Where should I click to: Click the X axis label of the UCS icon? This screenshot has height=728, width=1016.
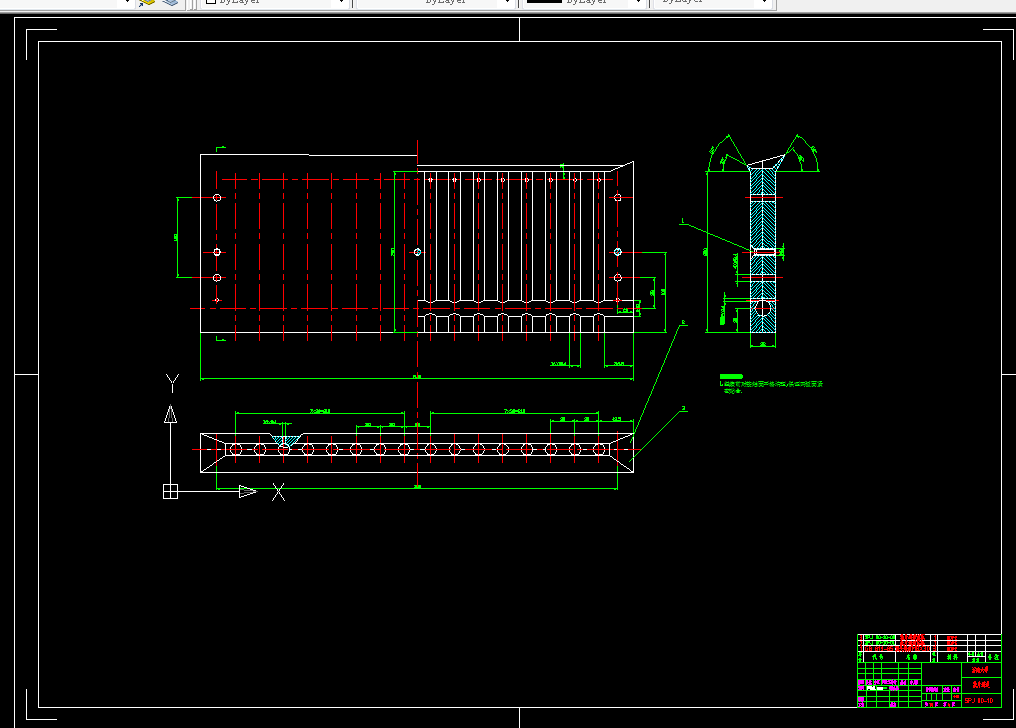click(x=278, y=492)
